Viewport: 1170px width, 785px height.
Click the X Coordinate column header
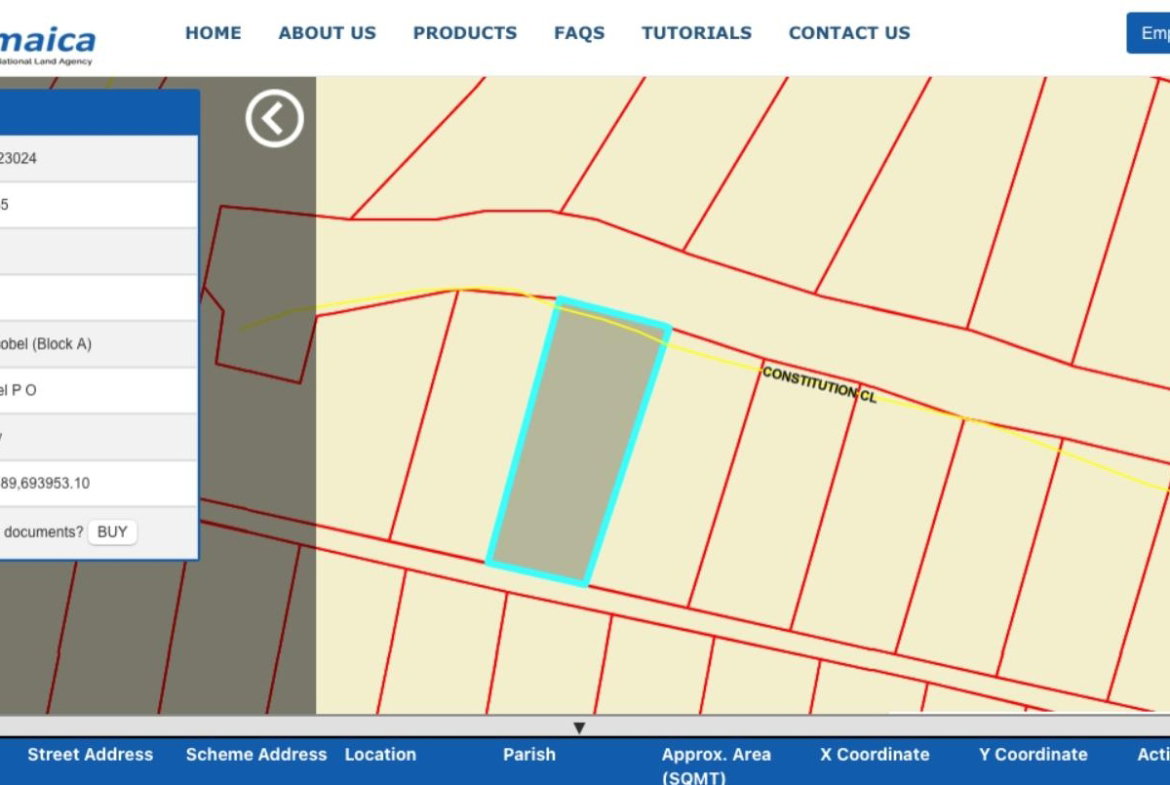[873, 754]
